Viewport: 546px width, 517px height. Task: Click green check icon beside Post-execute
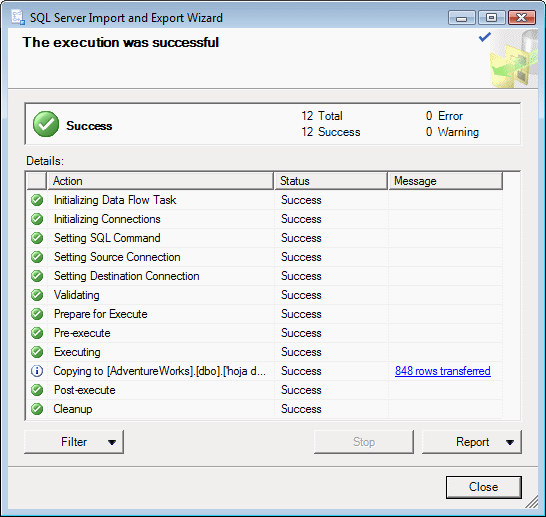tap(37, 390)
